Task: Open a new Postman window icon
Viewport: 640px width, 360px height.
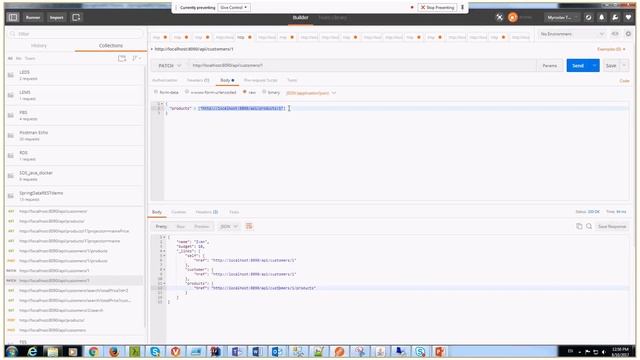Action: coord(76,17)
